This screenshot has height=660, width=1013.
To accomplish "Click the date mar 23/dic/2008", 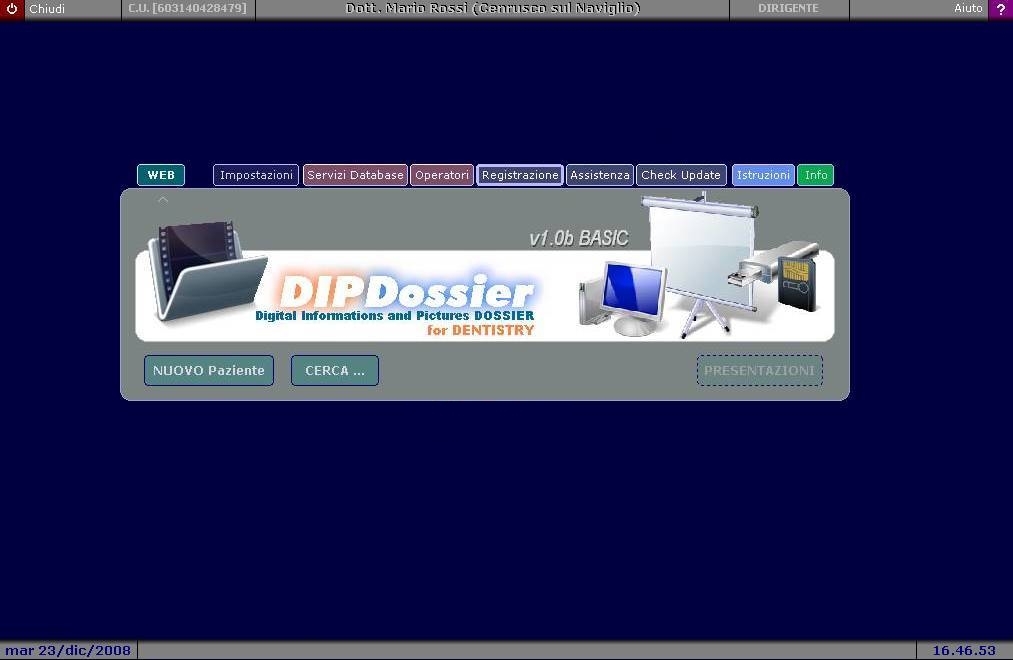I will (68, 650).
